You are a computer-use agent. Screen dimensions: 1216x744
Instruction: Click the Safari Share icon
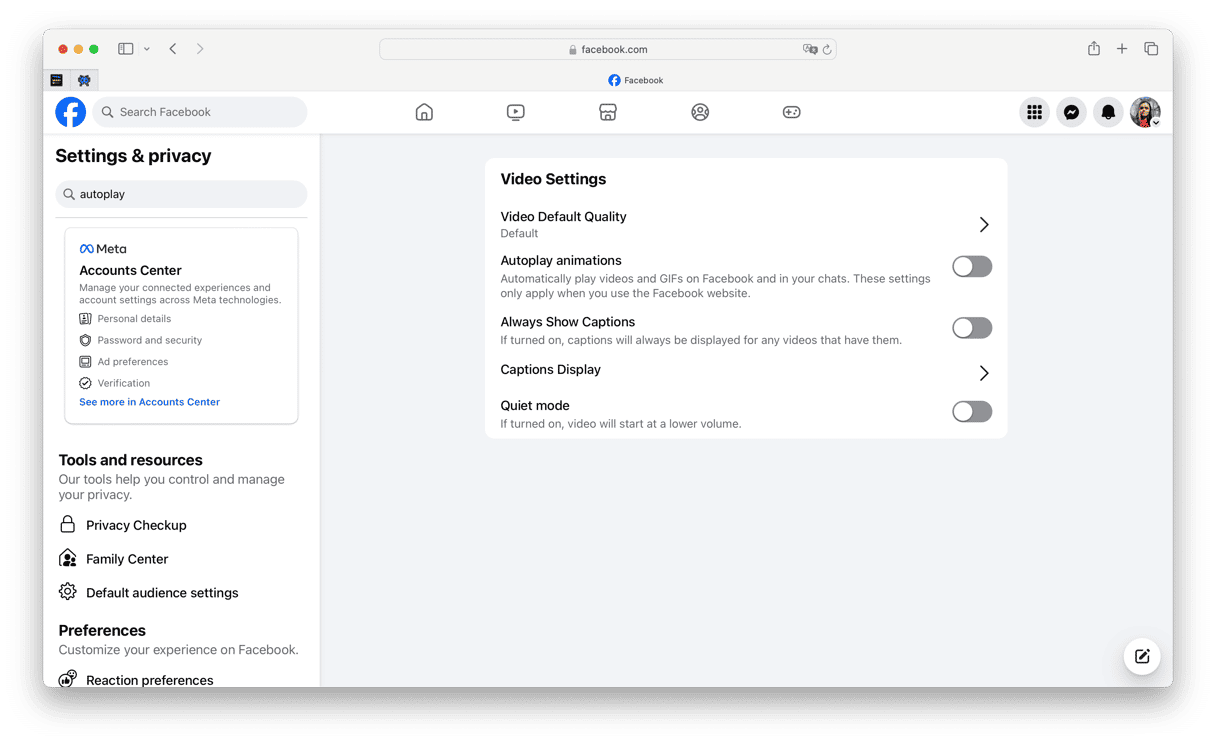point(1094,48)
